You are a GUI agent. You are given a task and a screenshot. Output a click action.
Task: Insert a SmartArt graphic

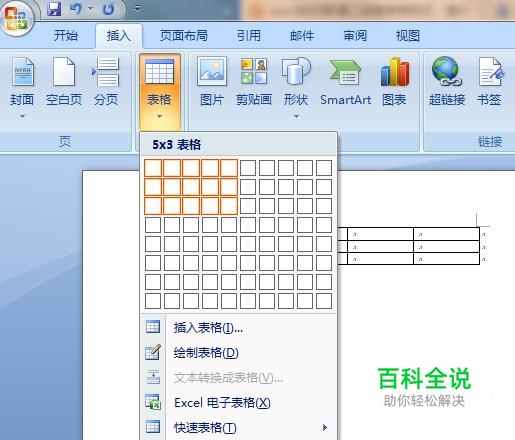coord(345,82)
